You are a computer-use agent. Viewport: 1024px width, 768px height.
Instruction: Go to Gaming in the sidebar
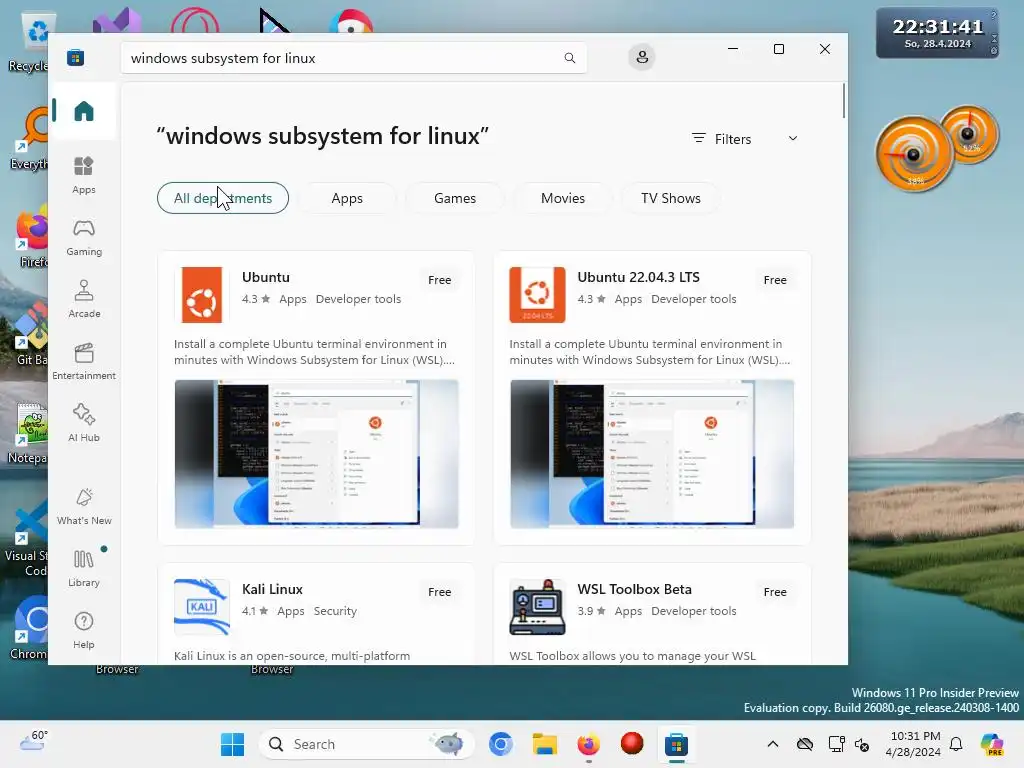point(84,238)
